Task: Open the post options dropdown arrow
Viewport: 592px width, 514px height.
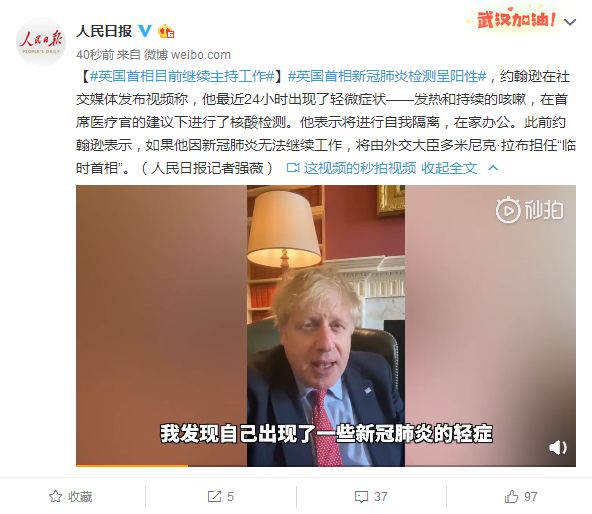Action: point(570,22)
